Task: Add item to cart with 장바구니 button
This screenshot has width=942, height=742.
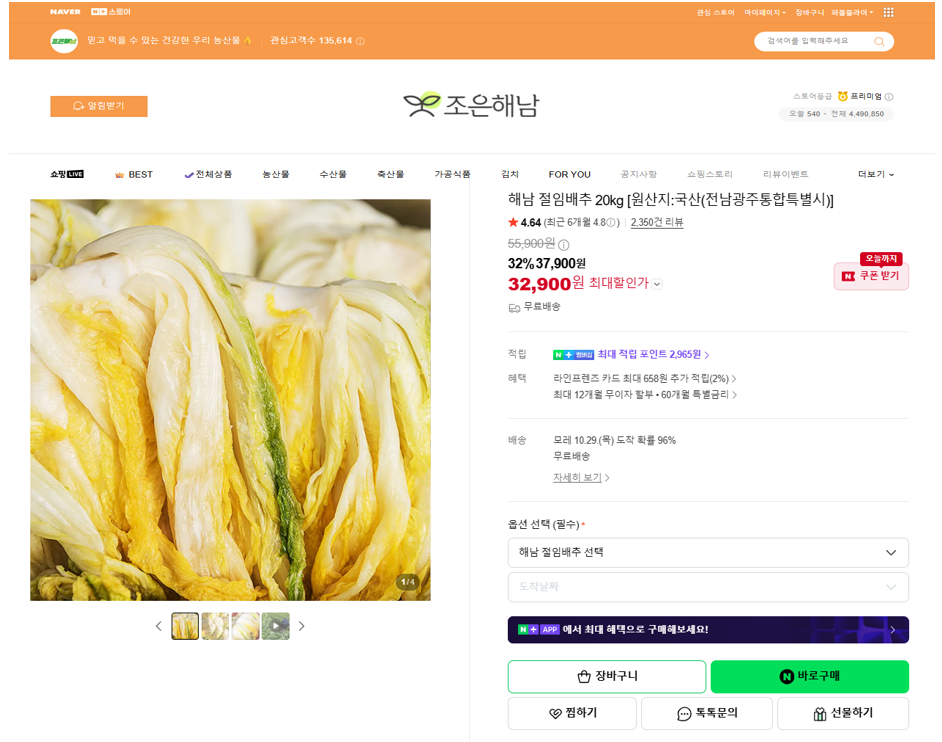Action: point(607,677)
